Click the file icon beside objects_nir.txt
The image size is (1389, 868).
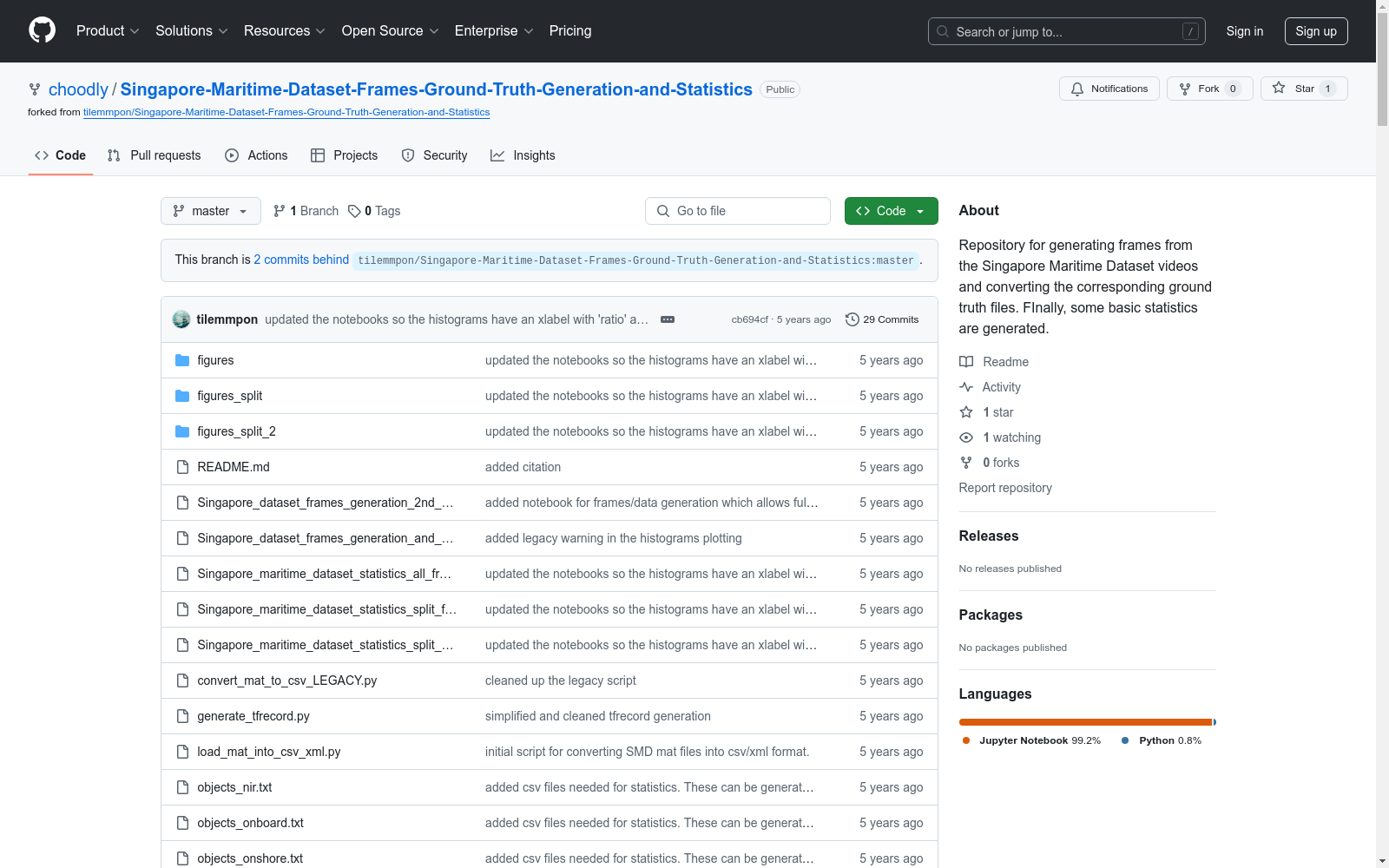coord(182,787)
